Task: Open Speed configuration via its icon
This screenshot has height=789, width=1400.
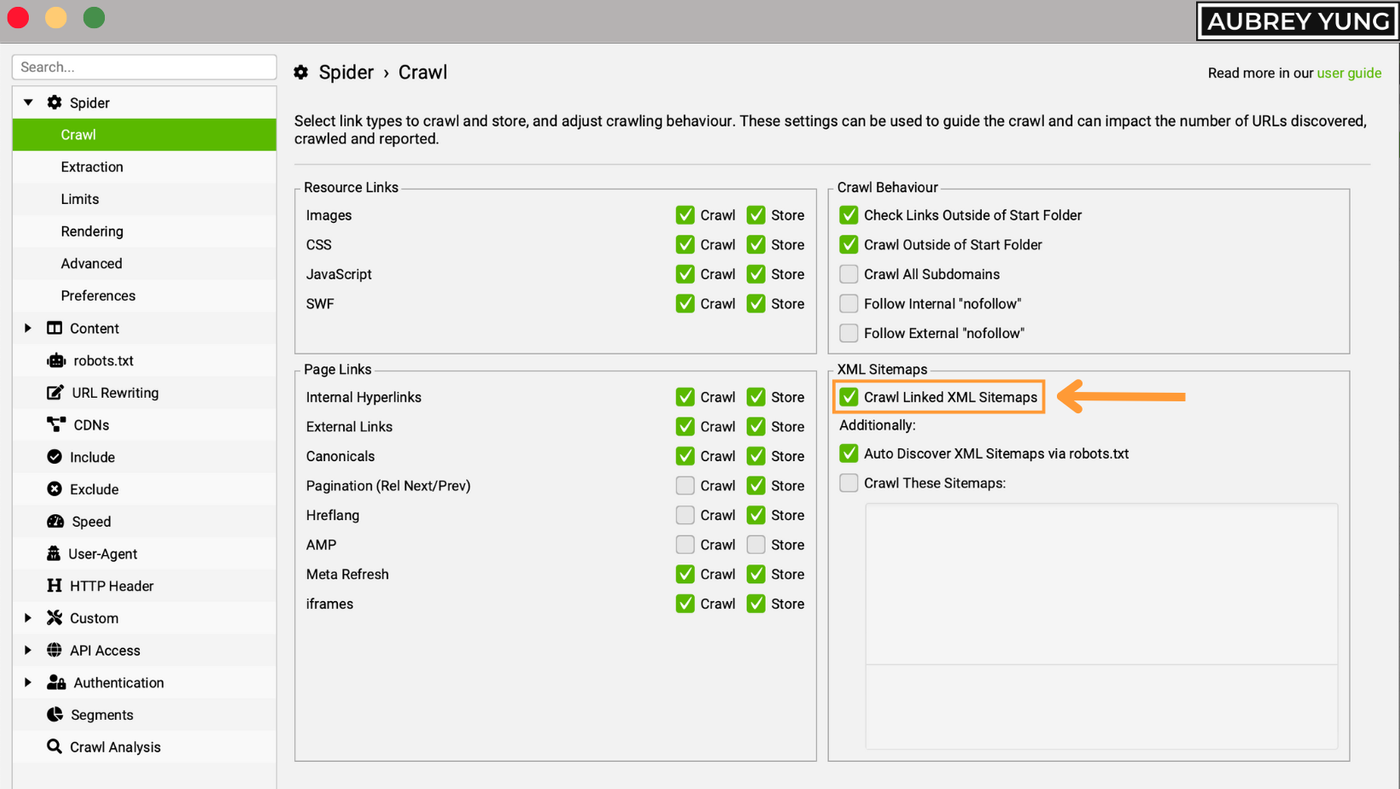Action: (x=53, y=521)
